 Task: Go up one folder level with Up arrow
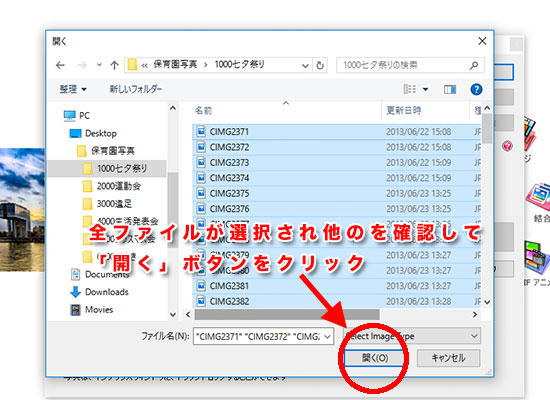(x=114, y=65)
